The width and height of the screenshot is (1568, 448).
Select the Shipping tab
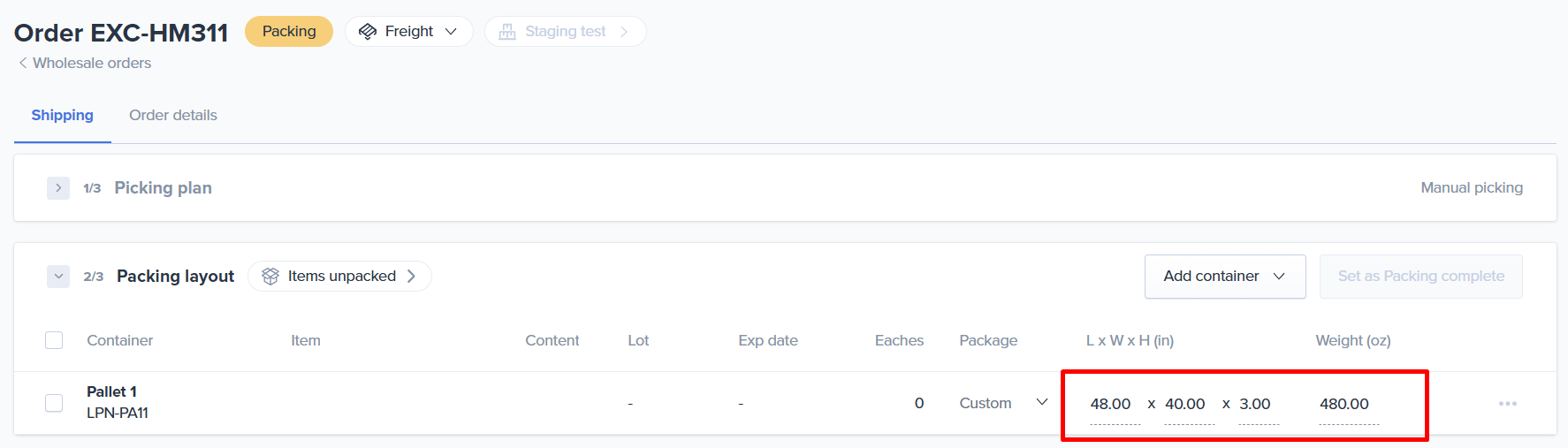[62, 115]
